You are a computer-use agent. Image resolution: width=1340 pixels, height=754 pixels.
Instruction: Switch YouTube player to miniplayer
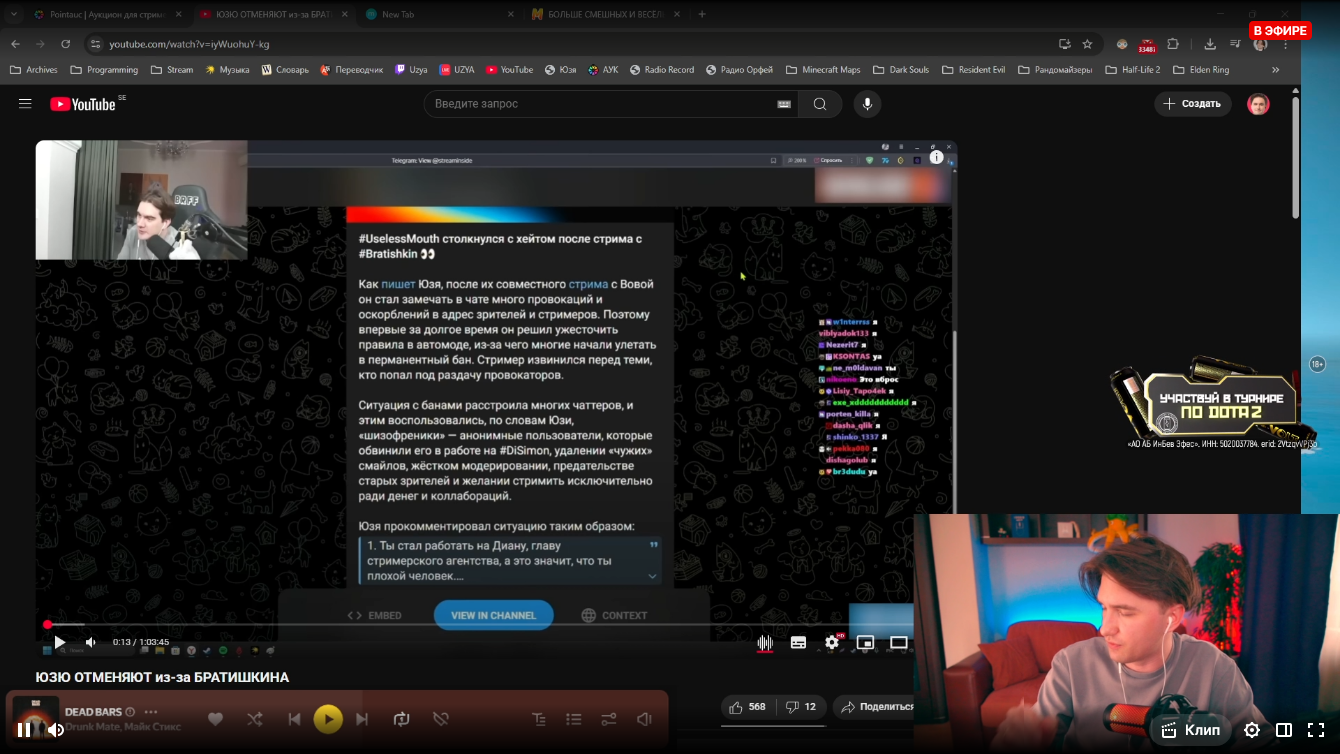coord(865,643)
